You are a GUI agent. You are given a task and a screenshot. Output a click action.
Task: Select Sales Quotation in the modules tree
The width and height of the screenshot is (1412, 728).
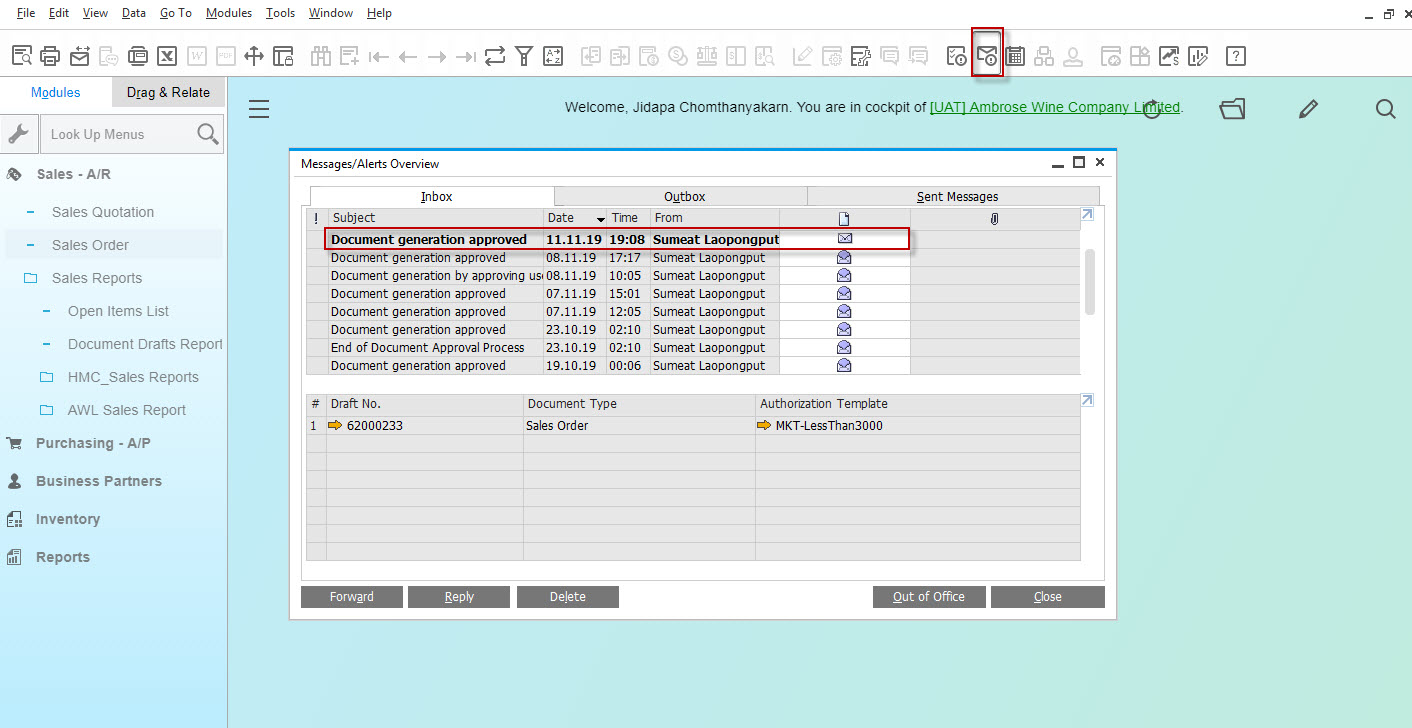coord(103,212)
